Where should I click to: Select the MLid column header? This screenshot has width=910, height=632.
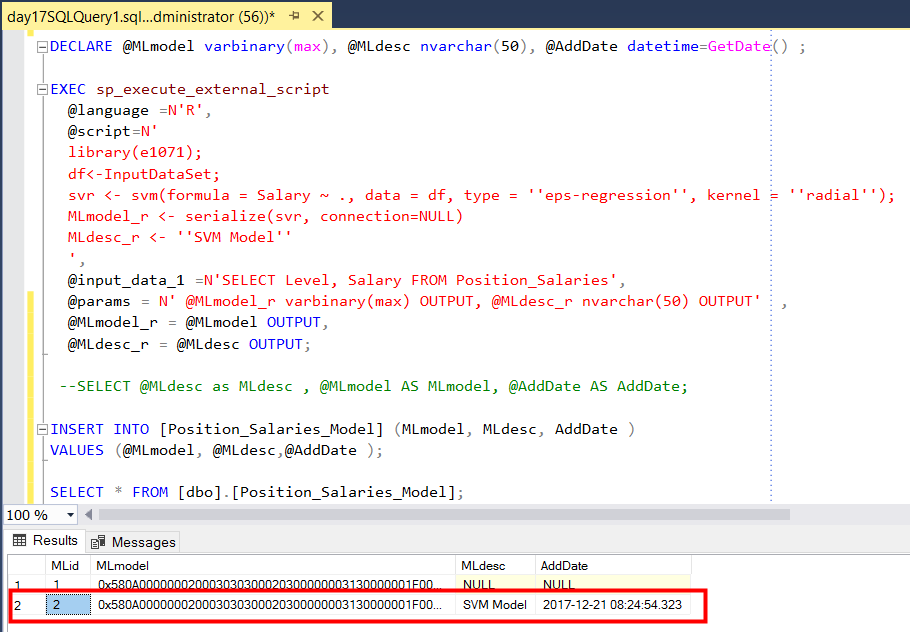tap(68, 566)
